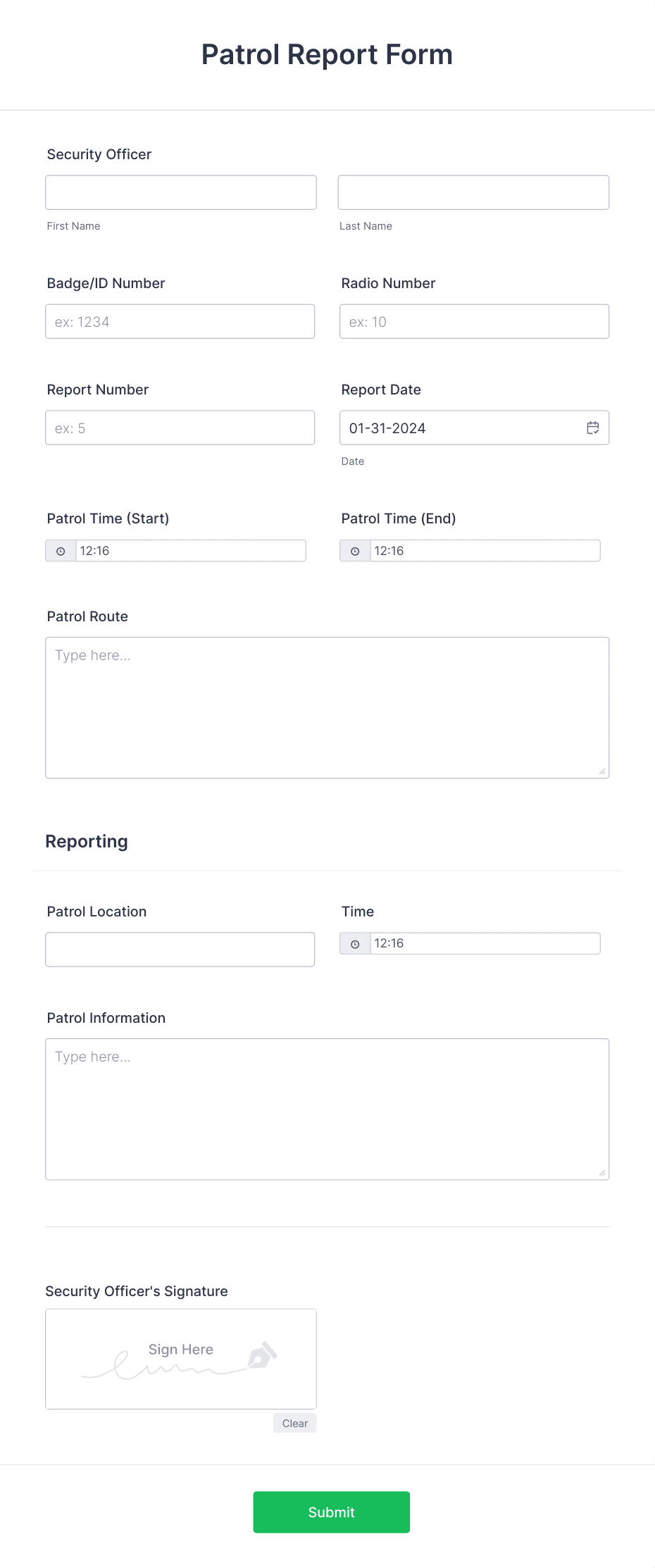Submit the Patrol Report Form
The height and width of the screenshot is (1568, 655).
(331, 1512)
